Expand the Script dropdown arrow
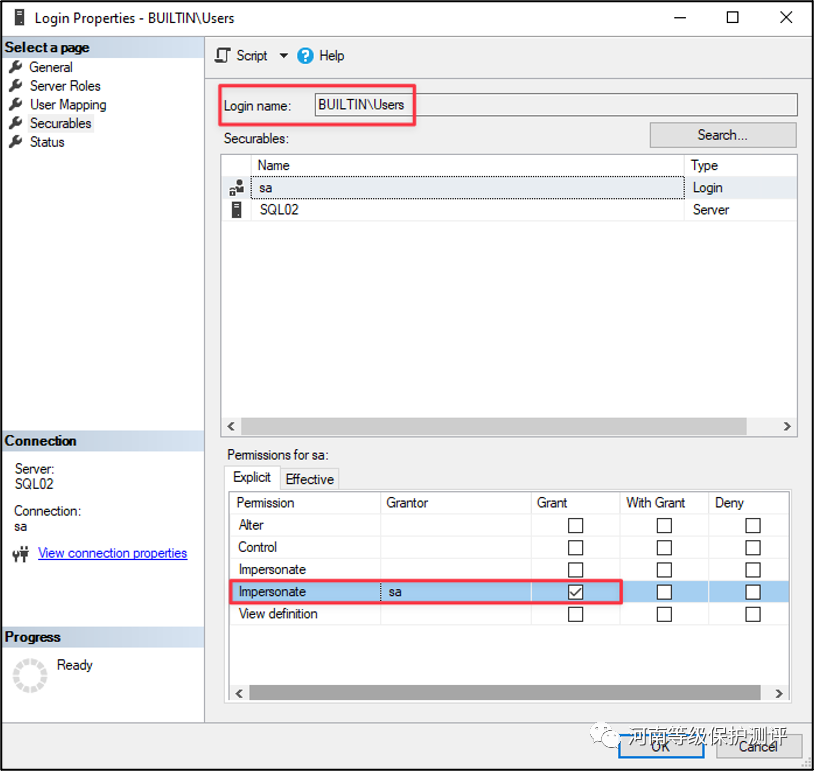The image size is (814, 772). [x=283, y=56]
